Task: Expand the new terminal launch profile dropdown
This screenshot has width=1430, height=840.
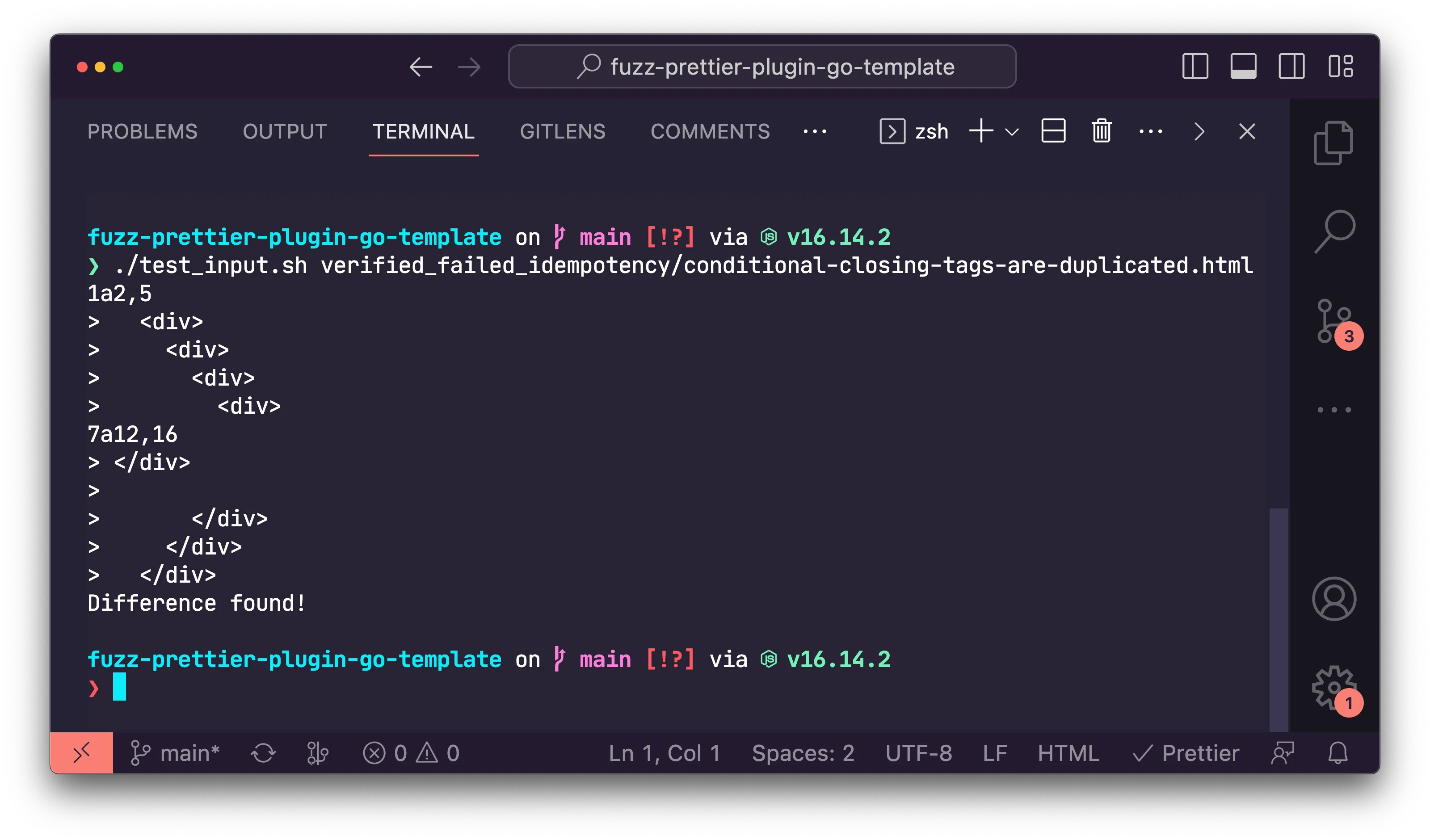Action: click(1012, 132)
